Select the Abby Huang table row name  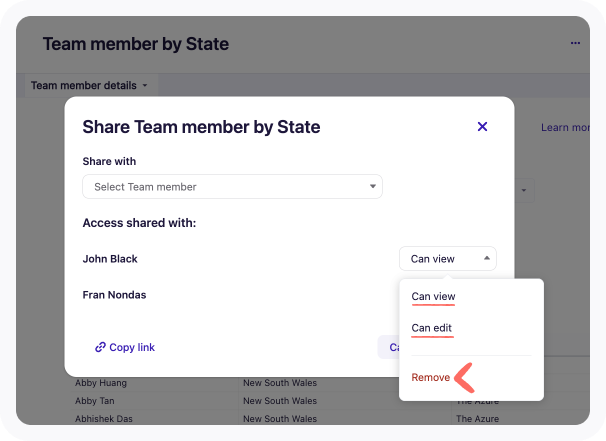(x=101, y=383)
